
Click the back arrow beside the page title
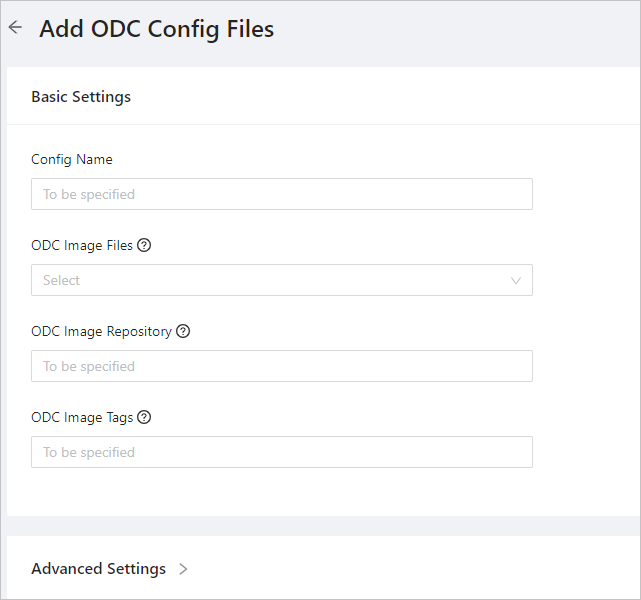pyautogui.click(x=15, y=28)
